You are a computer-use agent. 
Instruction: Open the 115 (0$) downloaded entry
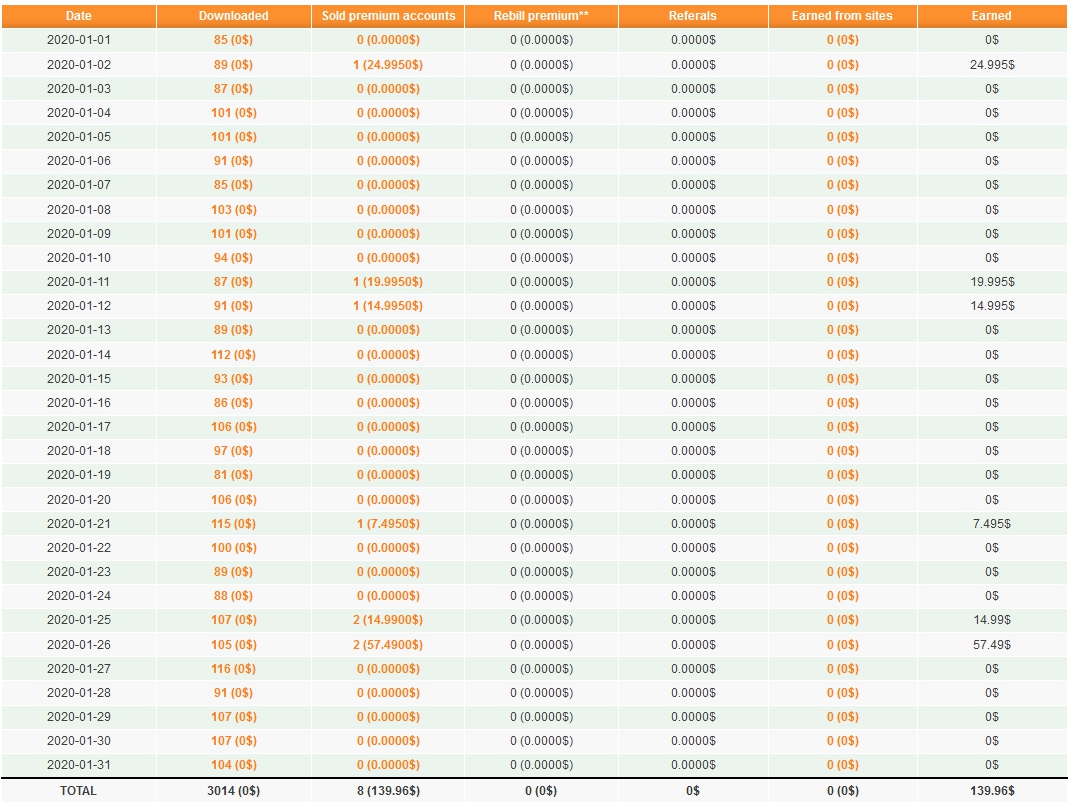click(233, 523)
